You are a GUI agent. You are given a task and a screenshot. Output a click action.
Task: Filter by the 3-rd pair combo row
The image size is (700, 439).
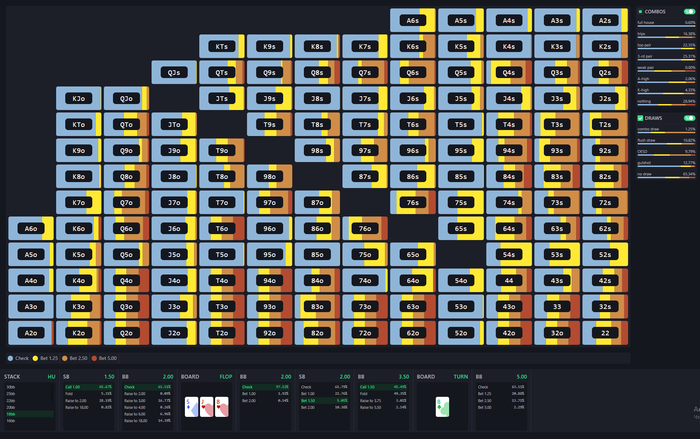click(x=666, y=57)
